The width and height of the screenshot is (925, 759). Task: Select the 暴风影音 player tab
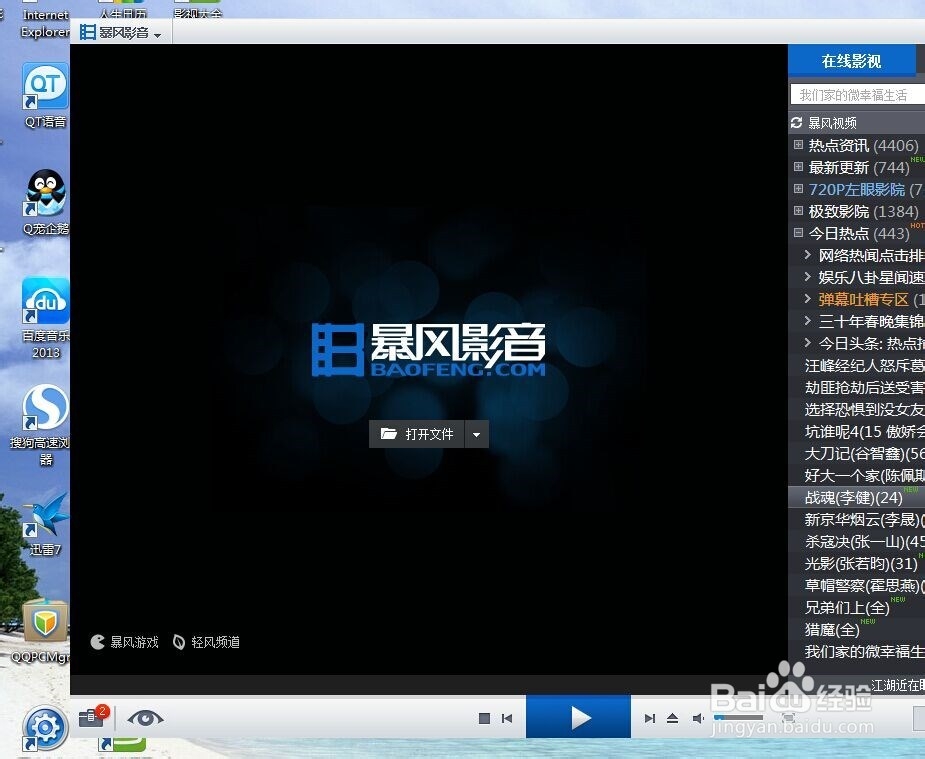pos(120,31)
